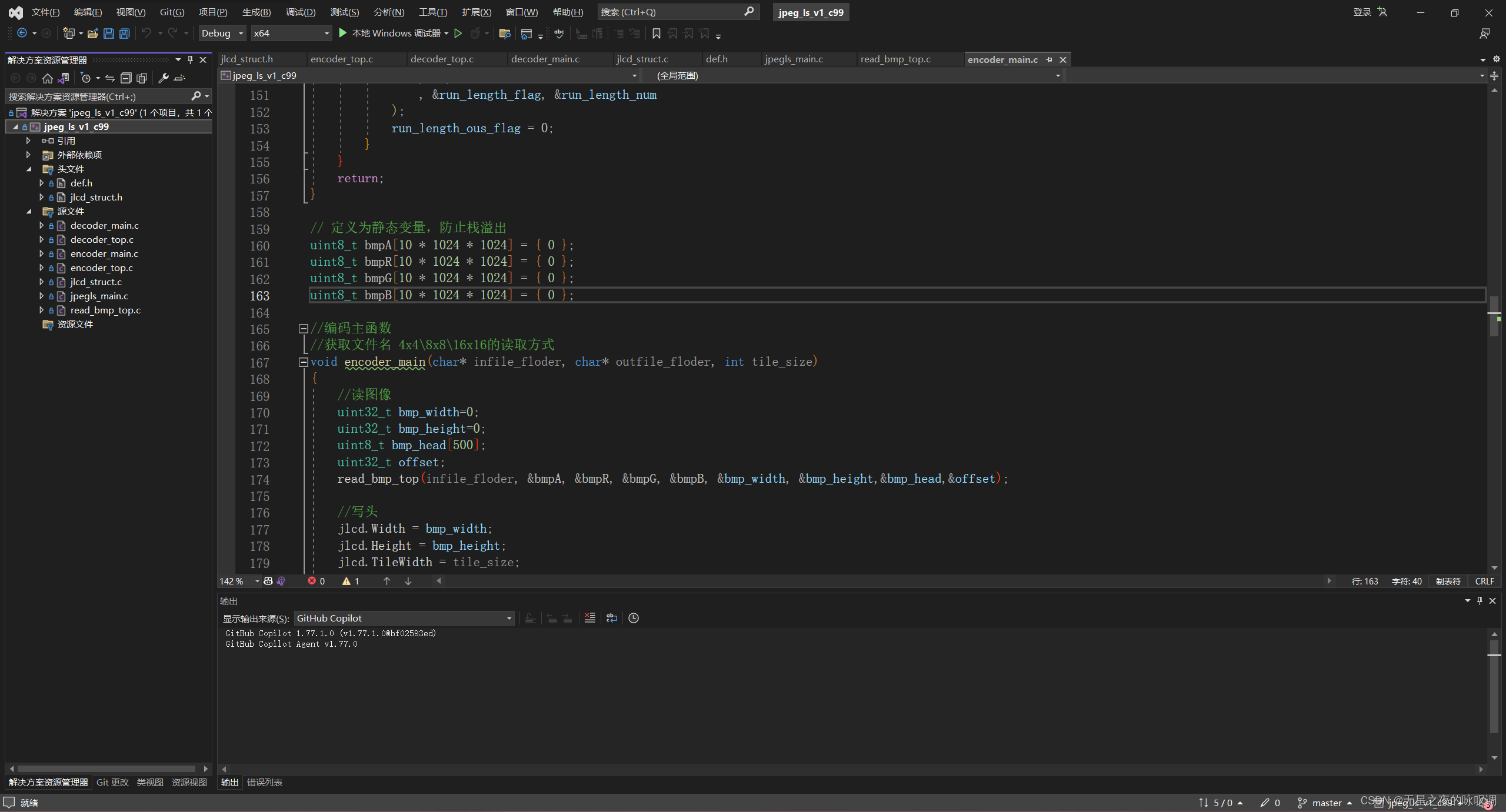Image resolution: width=1506 pixels, height=812 pixels.
Task: Click the Show All Files icon in Solution Explorer
Action: 141,78
